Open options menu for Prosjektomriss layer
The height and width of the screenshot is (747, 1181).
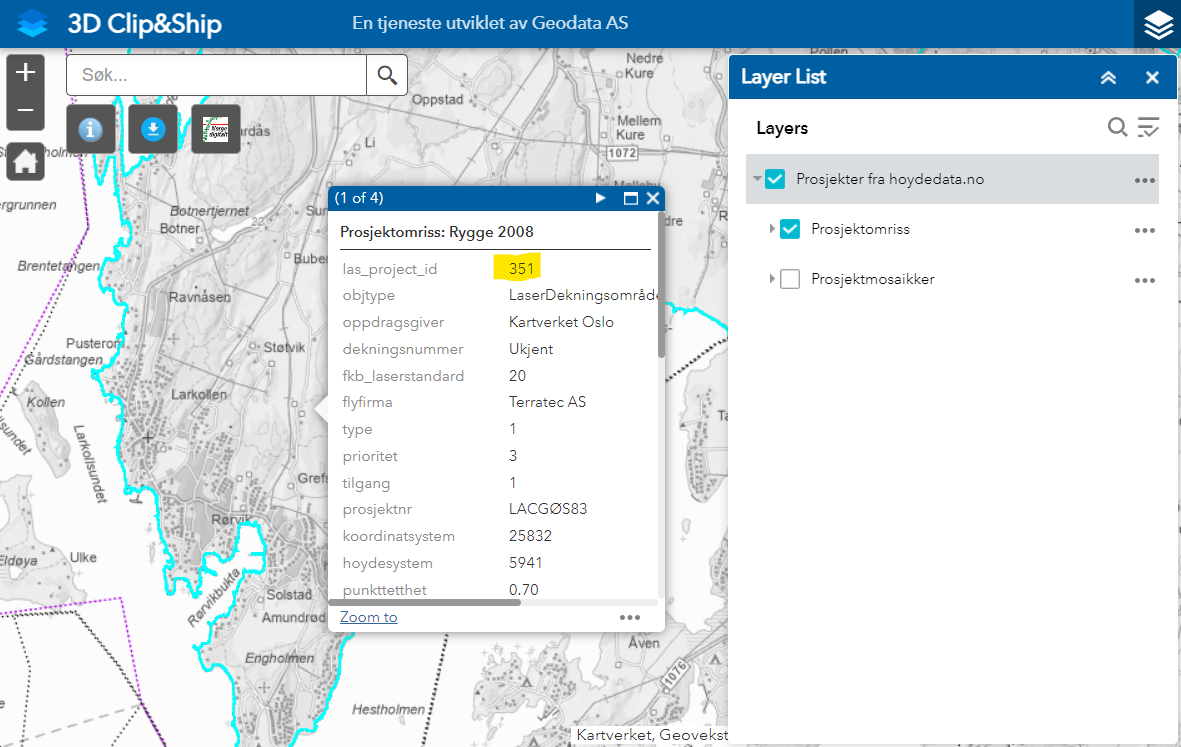(x=1145, y=230)
